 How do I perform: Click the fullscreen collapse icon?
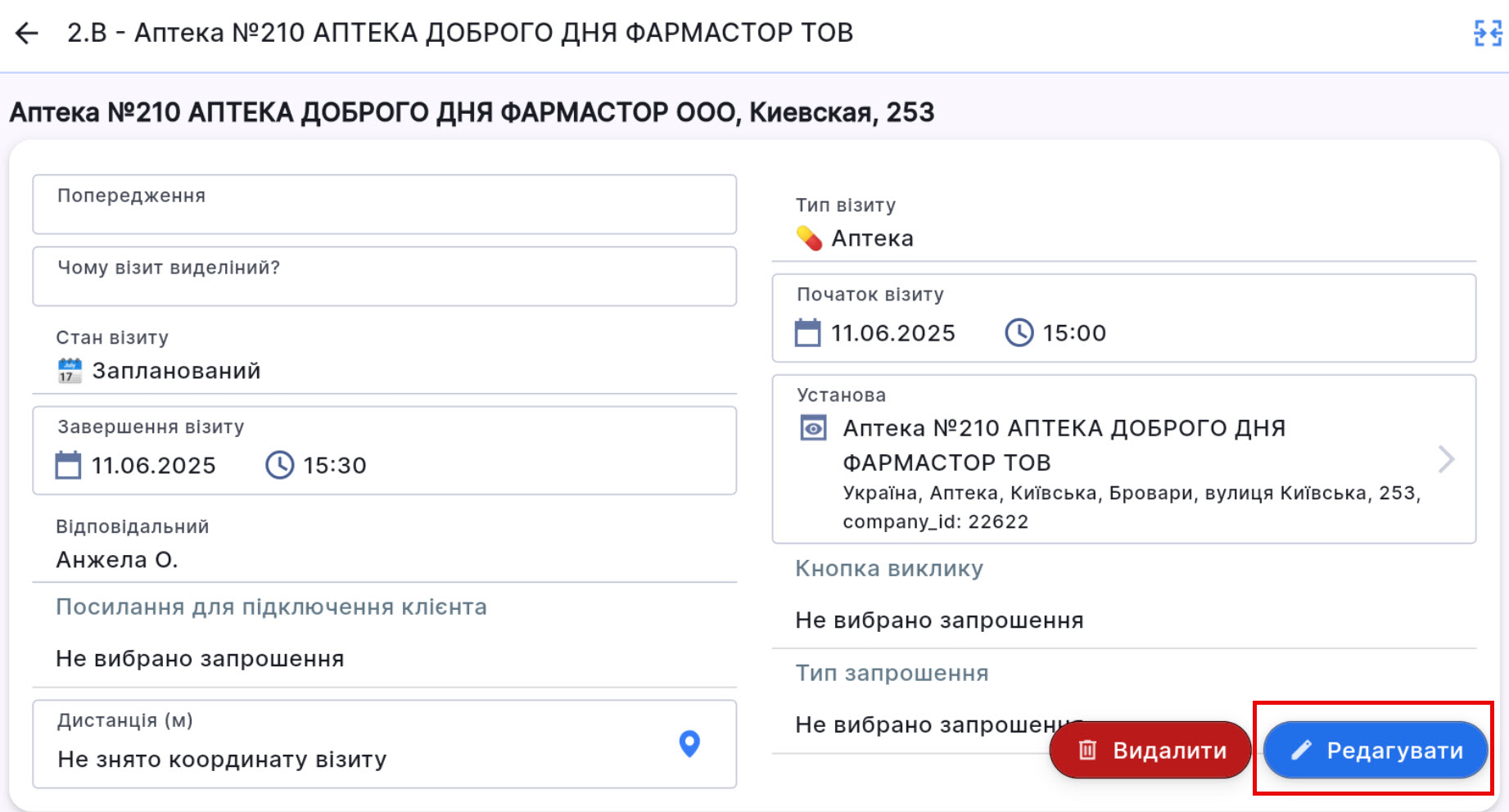pyautogui.click(x=1487, y=34)
